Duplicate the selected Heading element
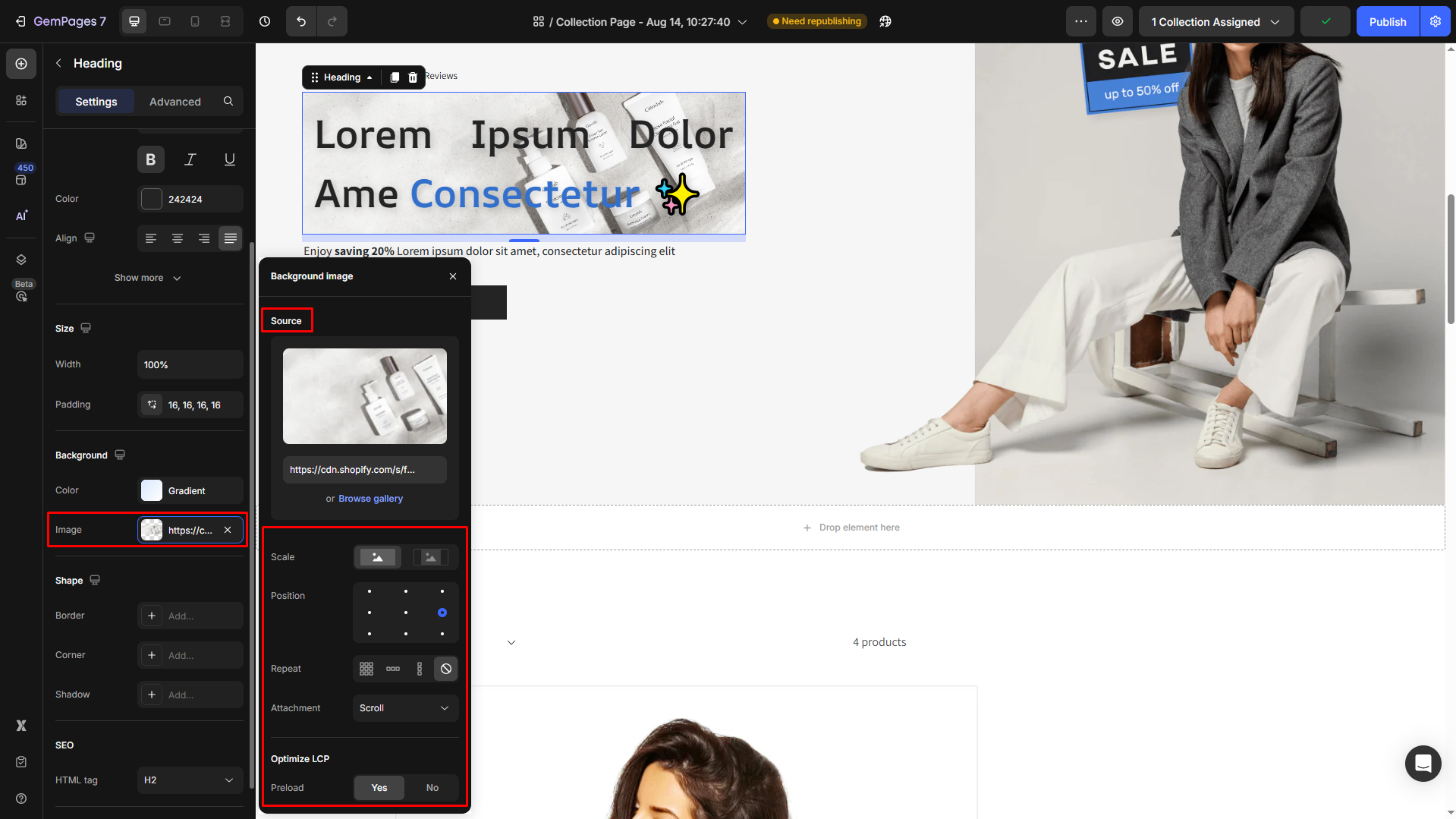 pyautogui.click(x=395, y=77)
